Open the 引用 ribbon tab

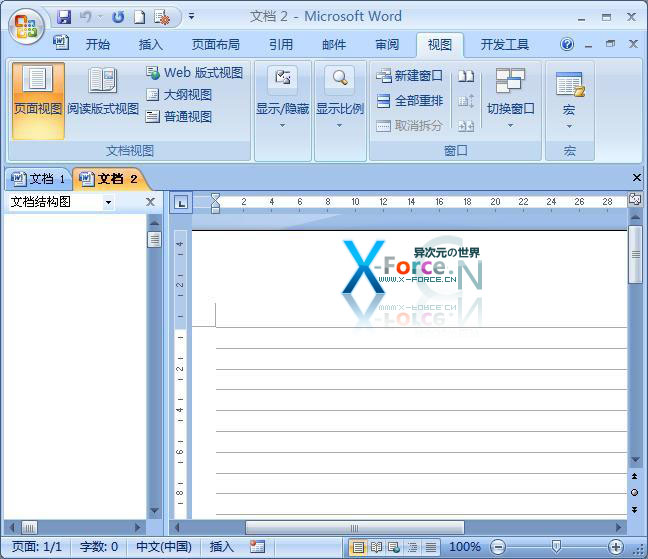(x=281, y=44)
